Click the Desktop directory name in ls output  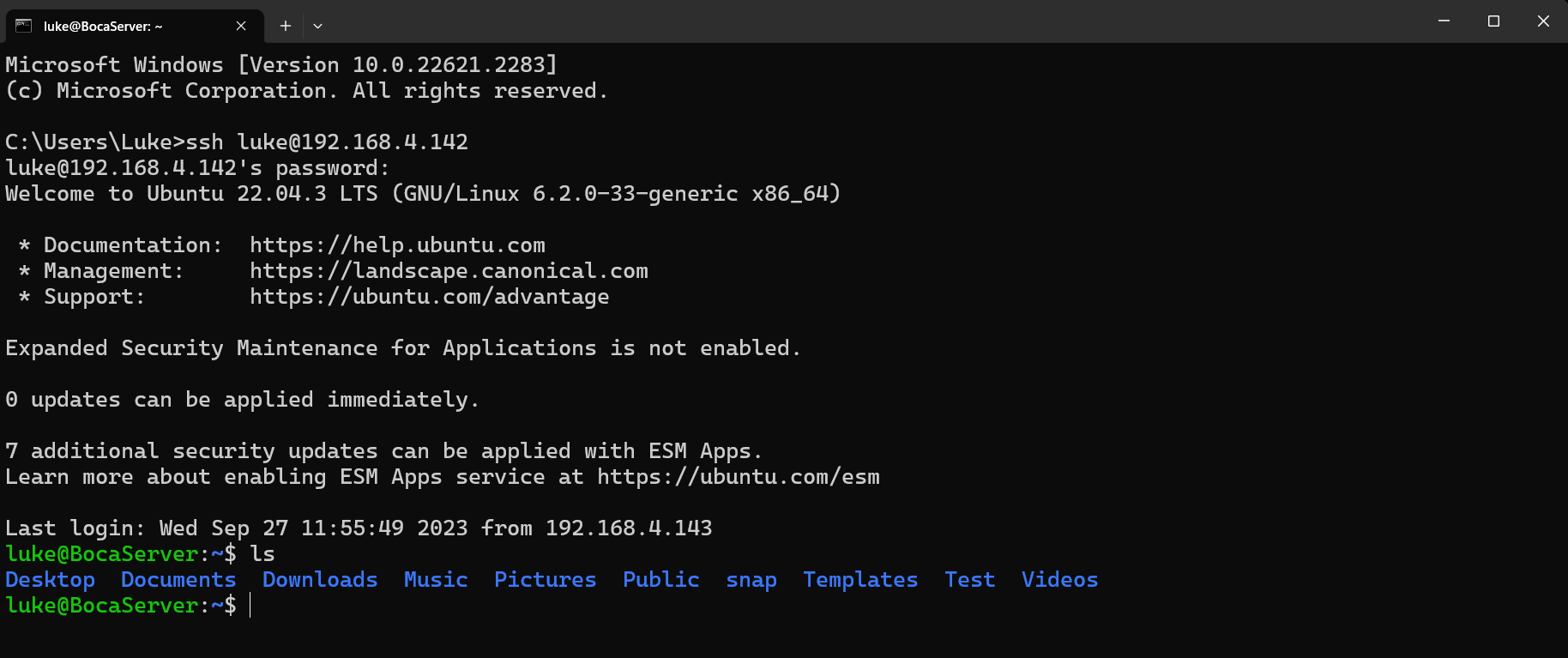tap(50, 580)
